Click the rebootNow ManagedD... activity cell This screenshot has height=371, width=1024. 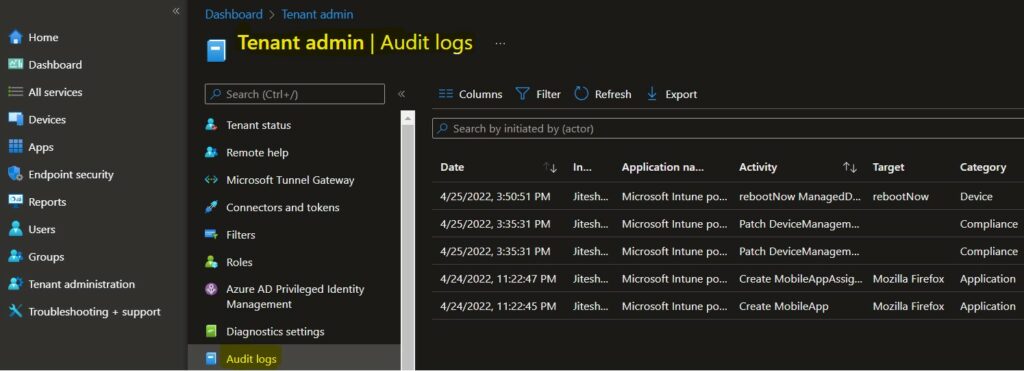tap(800, 196)
